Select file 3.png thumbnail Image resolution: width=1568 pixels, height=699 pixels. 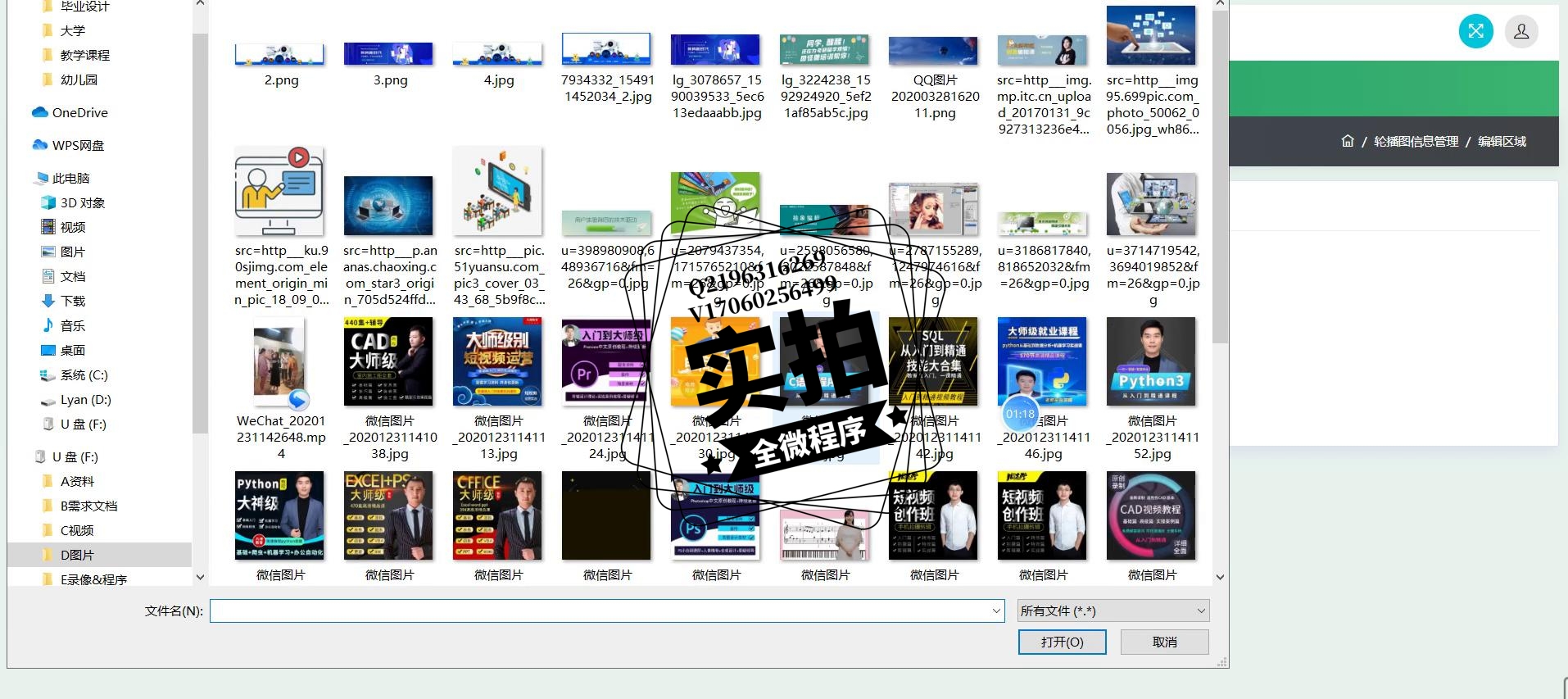click(x=389, y=55)
